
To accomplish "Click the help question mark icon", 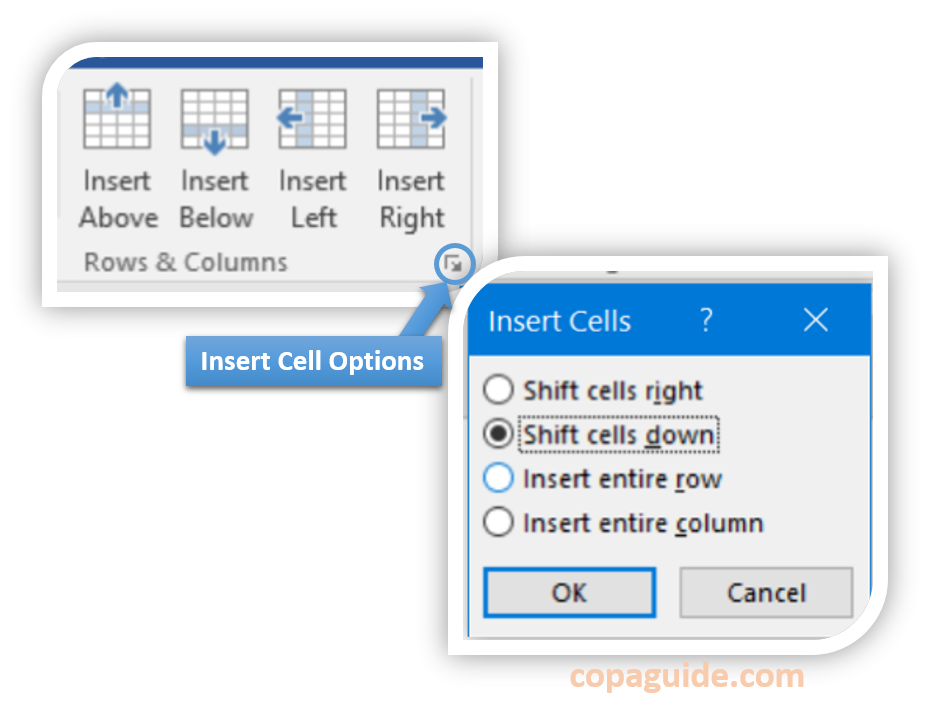I will [x=706, y=321].
